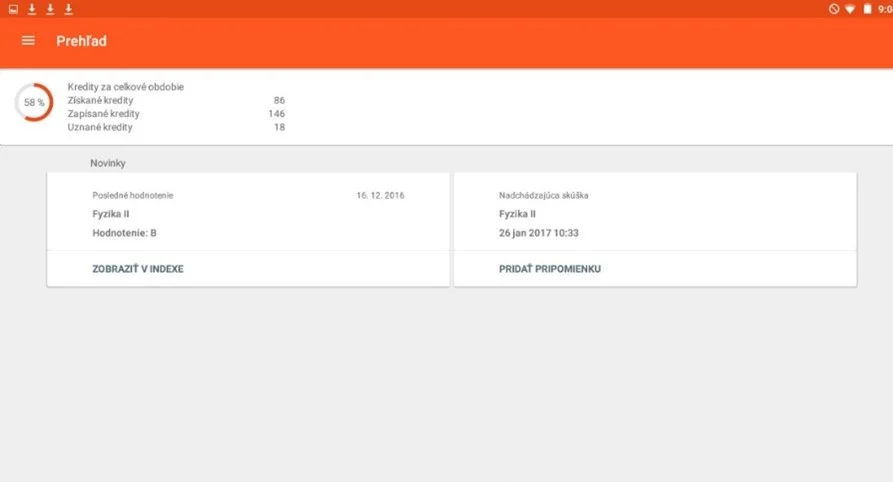This screenshot has width=893, height=482.
Task: Tap the rightmost download notification icon
Action: coord(69,9)
